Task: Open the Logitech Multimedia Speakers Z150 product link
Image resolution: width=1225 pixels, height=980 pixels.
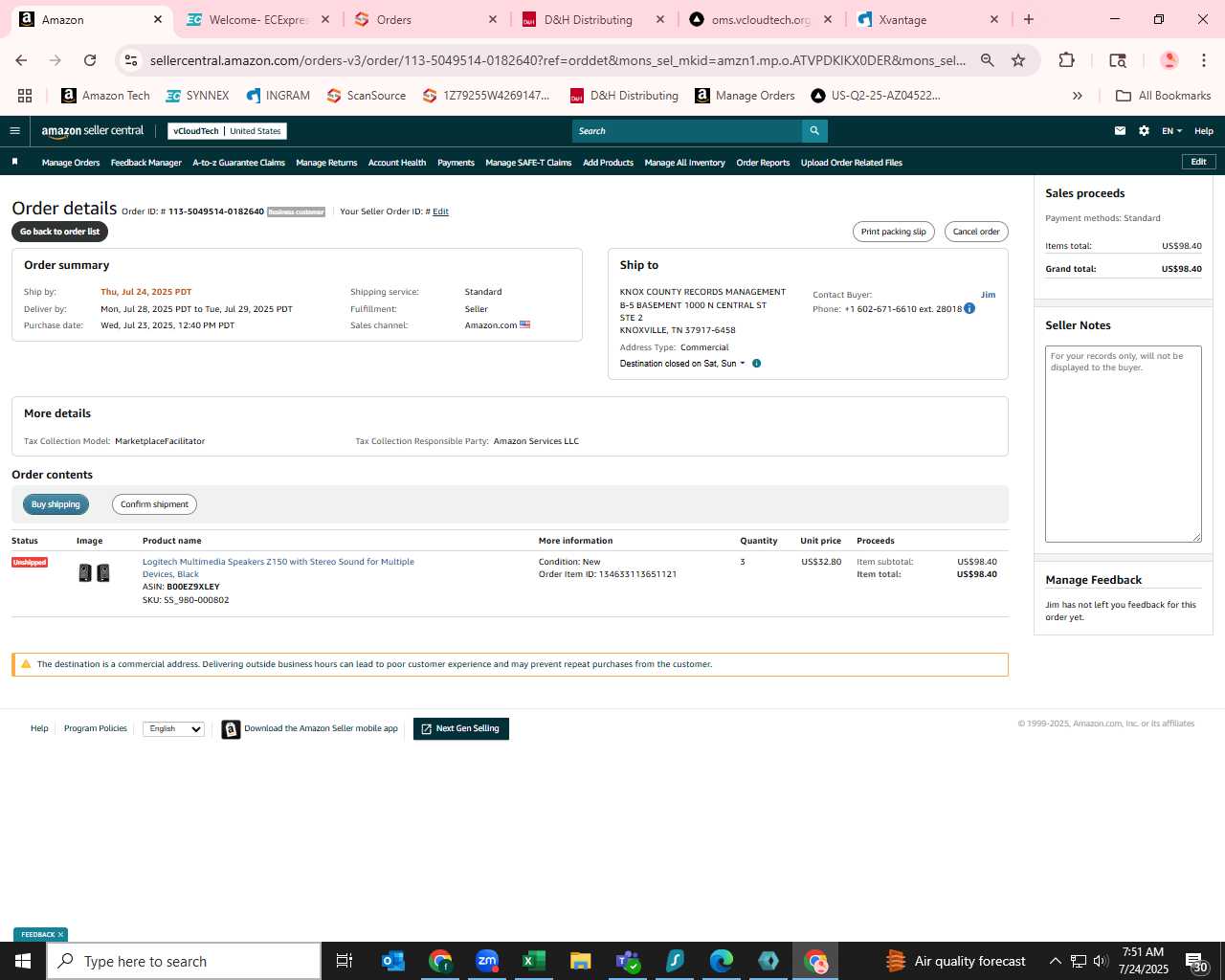Action: 278,568
